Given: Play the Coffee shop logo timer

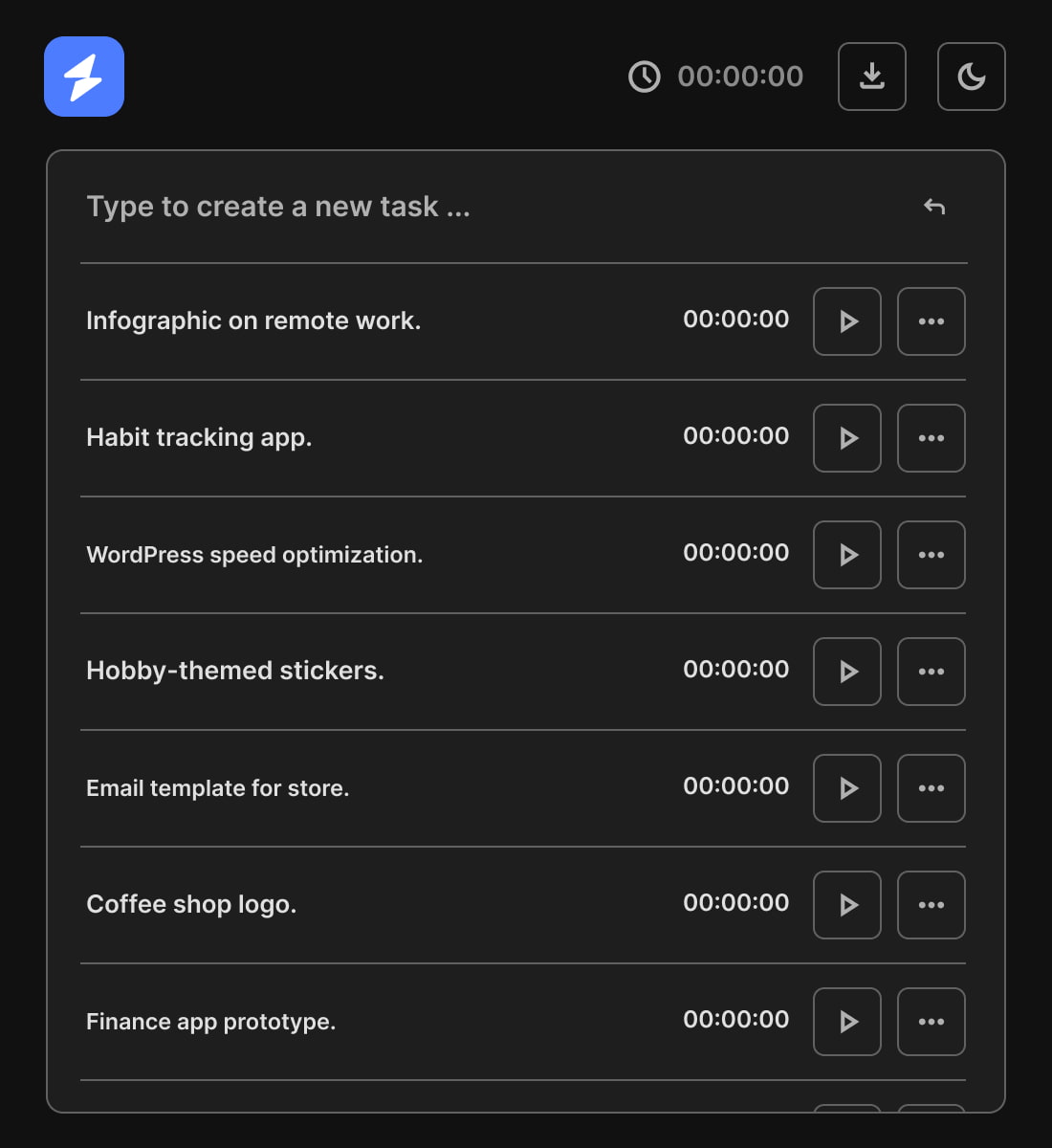Looking at the screenshot, I should [x=846, y=905].
